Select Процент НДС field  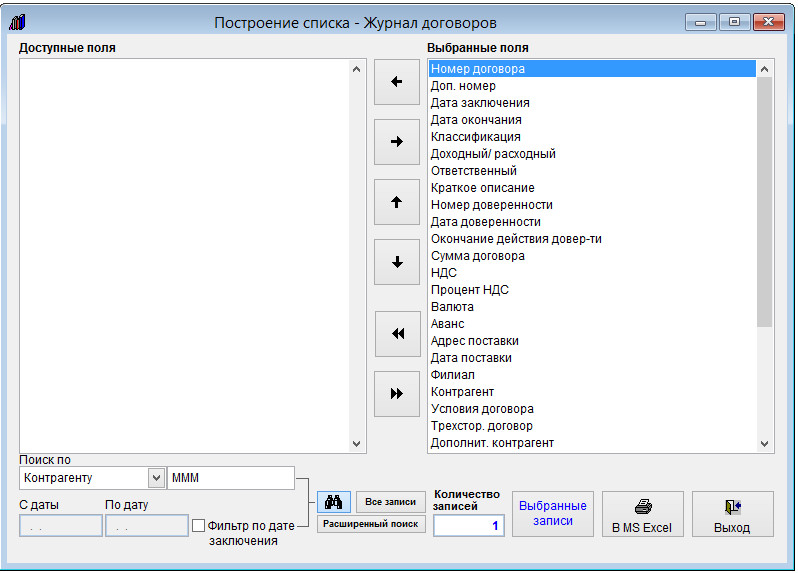pyautogui.click(x=593, y=290)
